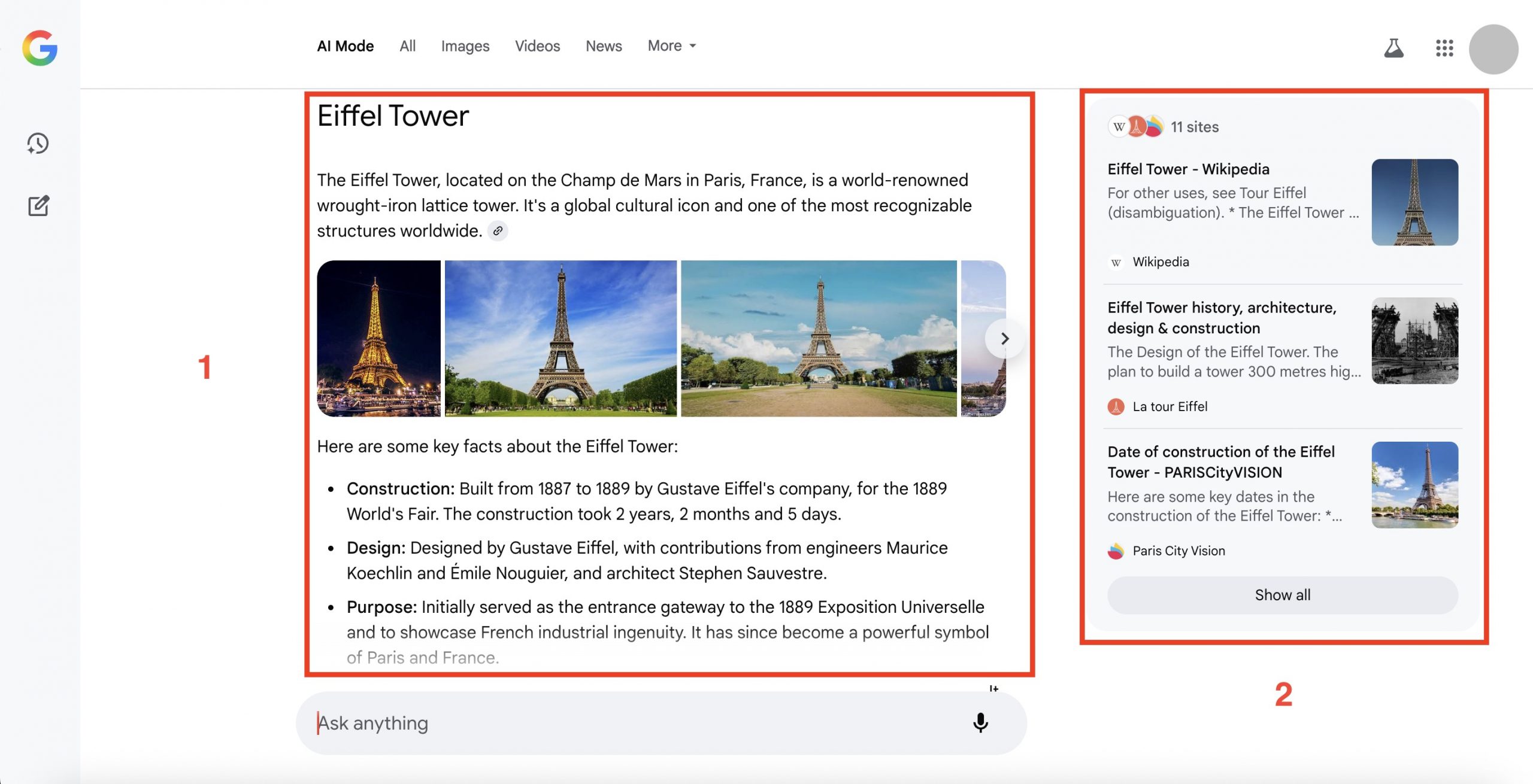Advance the image carousel with the arrow
Viewport: 1533px width, 784px height.
[1005, 339]
